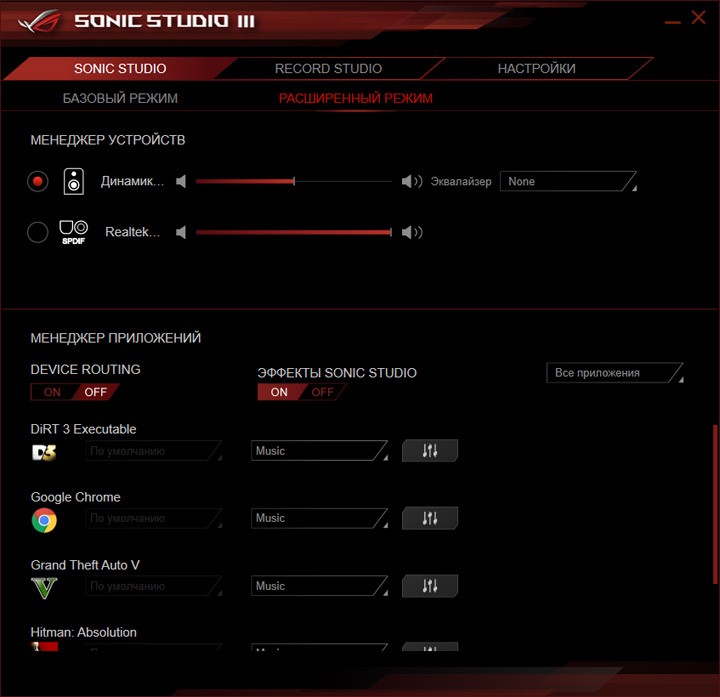Open Google Chrome Music effect dropdown
Viewport: 720px width, 697px height.
(320, 518)
